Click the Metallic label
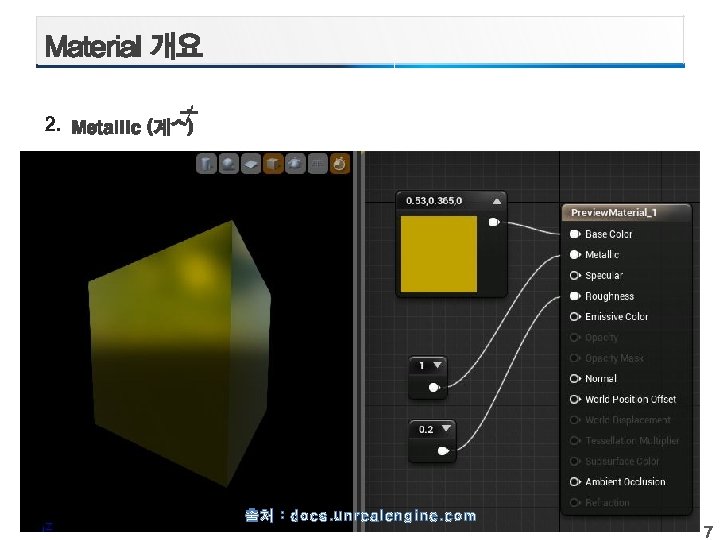Screen dimensions: 720x540 pyautogui.click(x=602, y=254)
